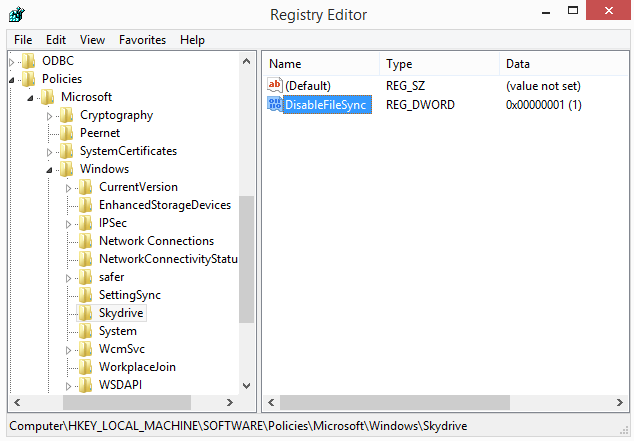Select the (Default) value name
Viewport: 634px width, 441px height.
pos(308,86)
